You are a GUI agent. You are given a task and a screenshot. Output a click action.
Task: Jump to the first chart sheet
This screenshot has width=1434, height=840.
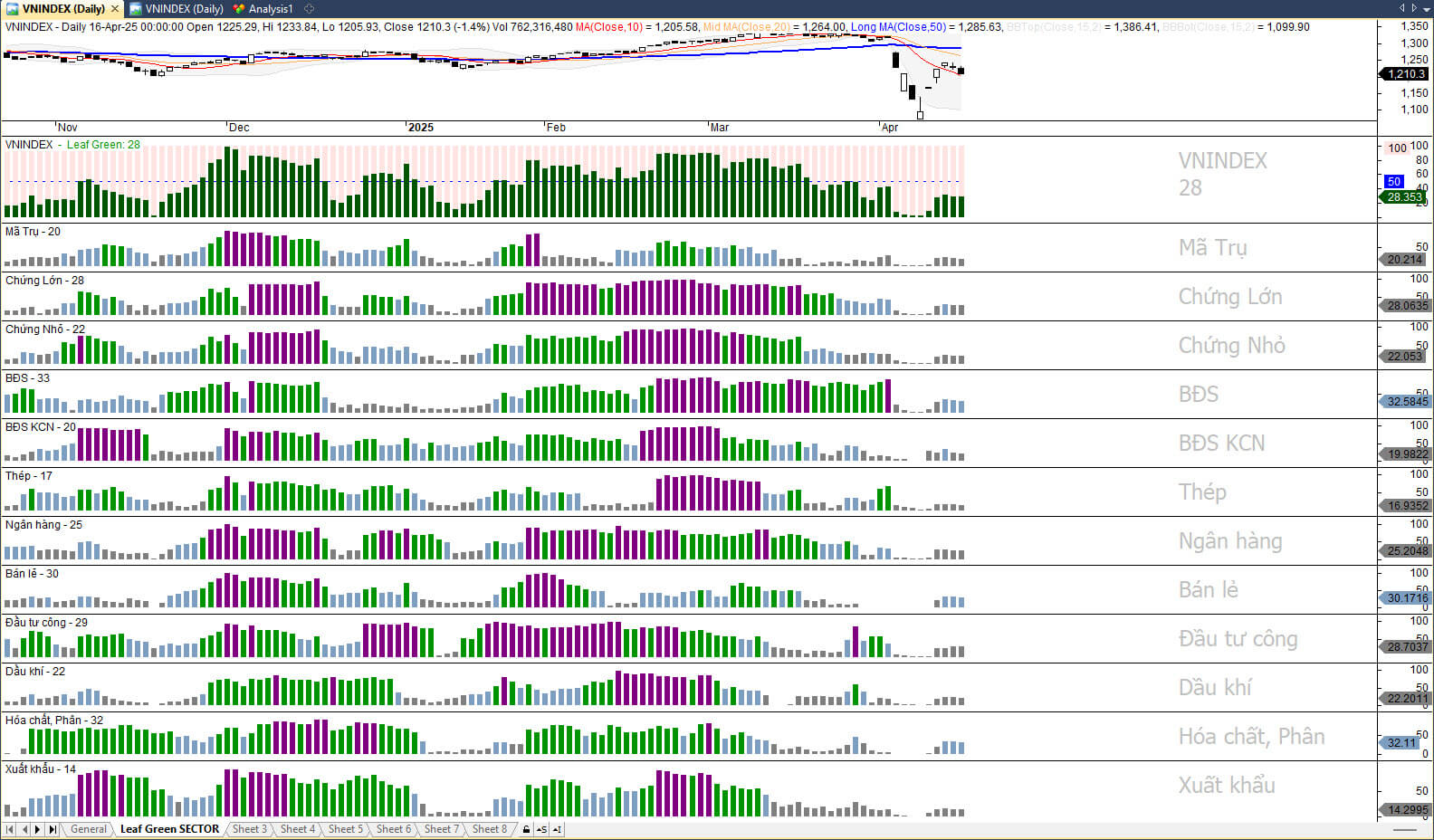10,829
